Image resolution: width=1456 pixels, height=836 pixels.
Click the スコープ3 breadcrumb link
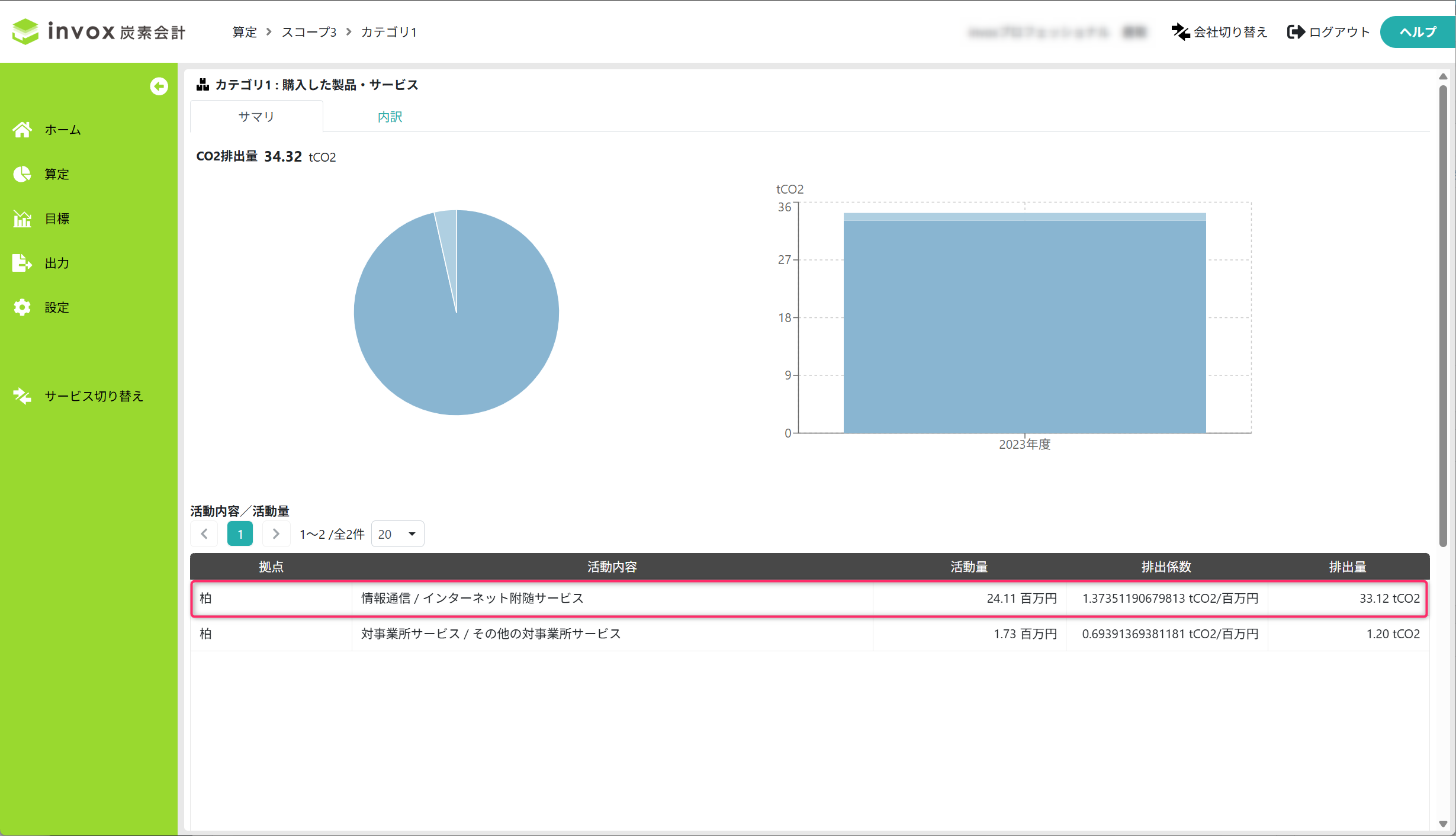pos(309,32)
